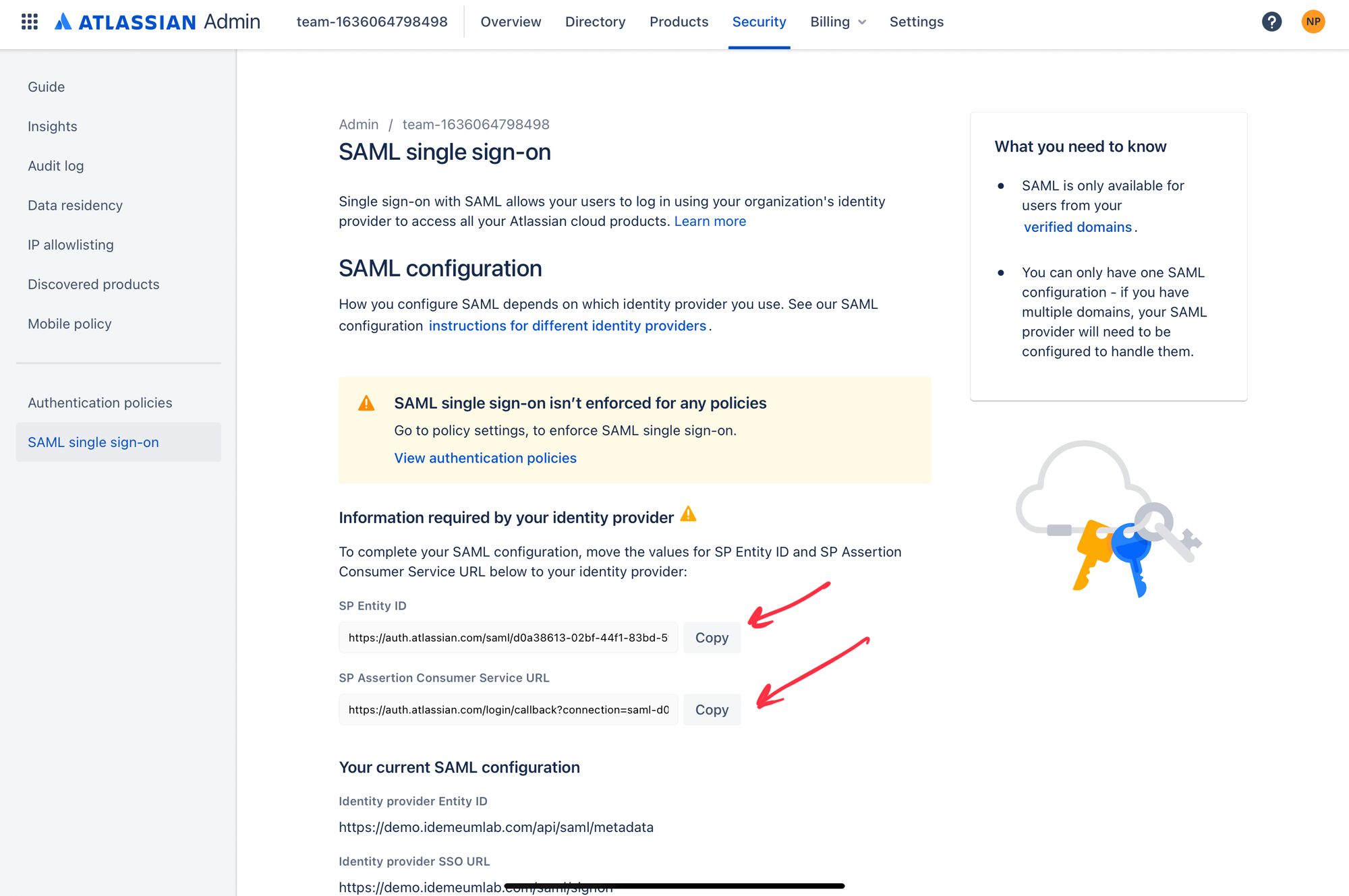Click warning icon in the SAML not enforced banner
Image resolution: width=1349 pixels, height=896 pixels.
(366, 403)
